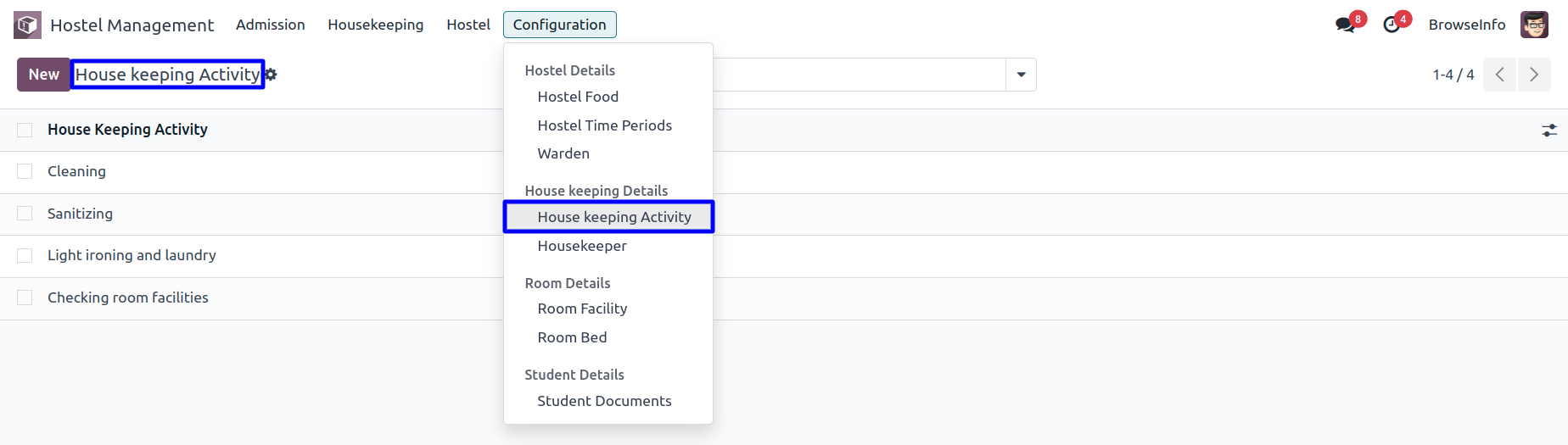The width and height of the screenshot is (1568, 445).
Task: Expand the search options dropdown arrow
Action: coord(1021,75)
